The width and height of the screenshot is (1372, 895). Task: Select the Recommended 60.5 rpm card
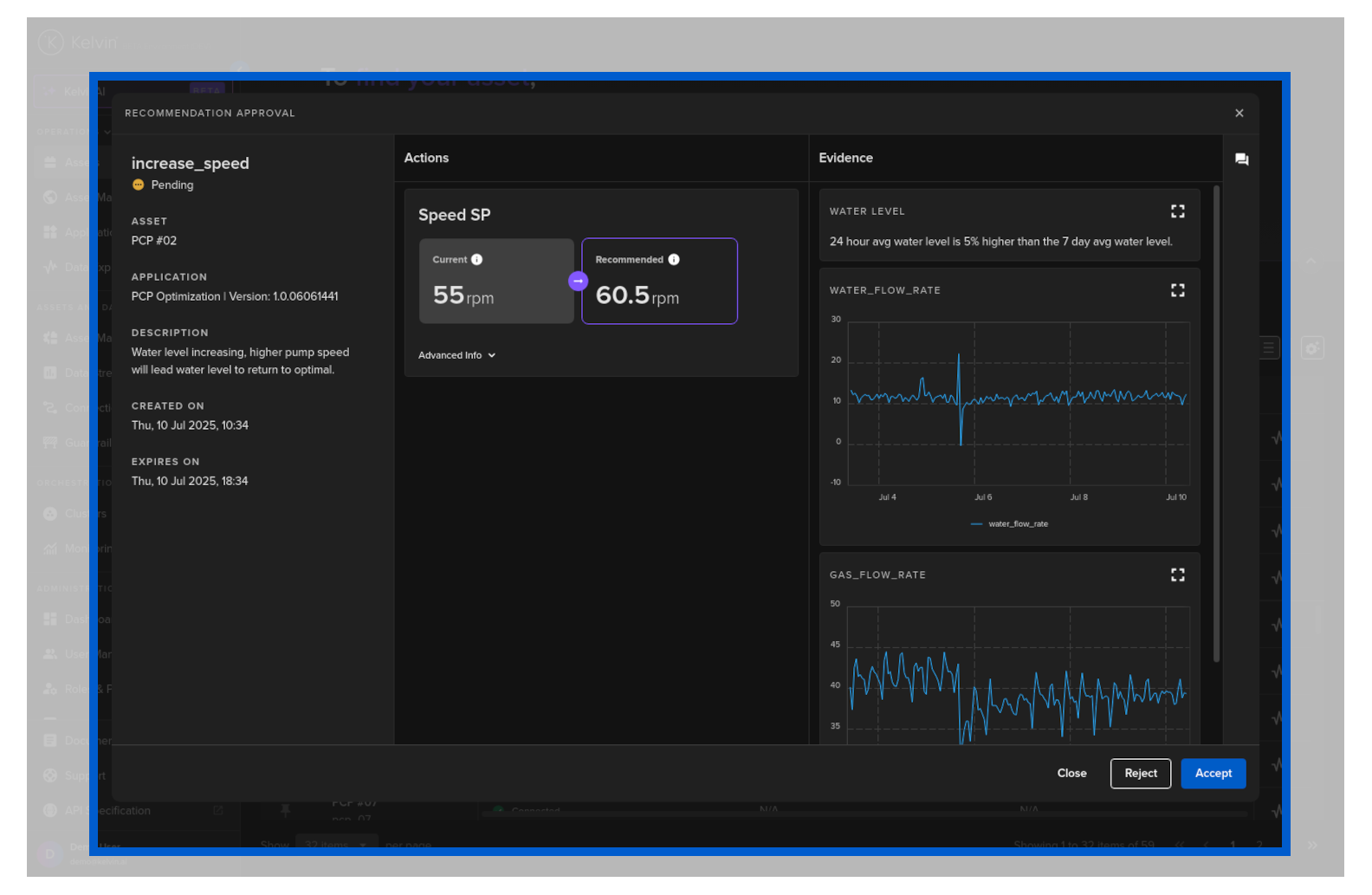(x=659, y=282)
